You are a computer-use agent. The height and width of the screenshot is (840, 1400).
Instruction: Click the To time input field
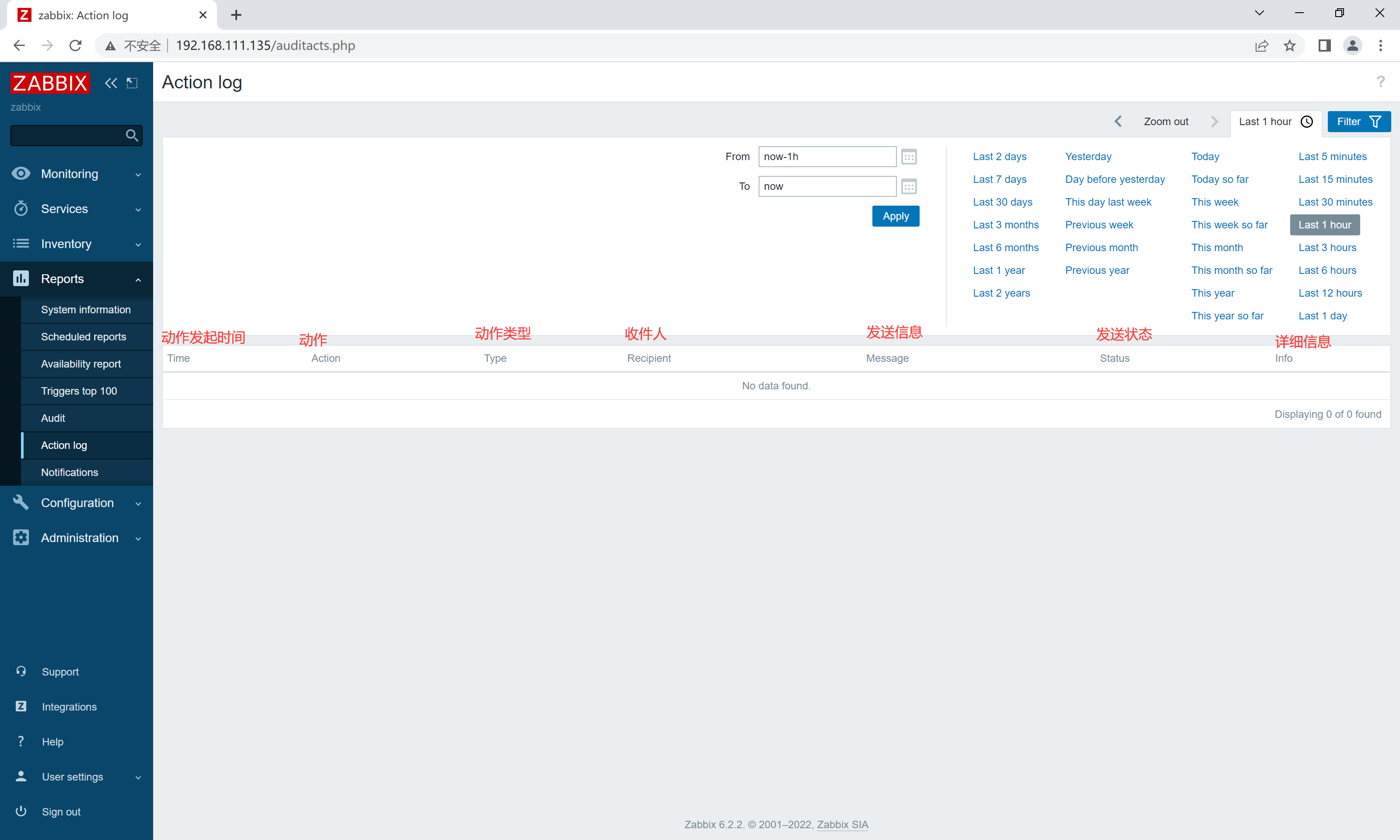coord(827,186)
